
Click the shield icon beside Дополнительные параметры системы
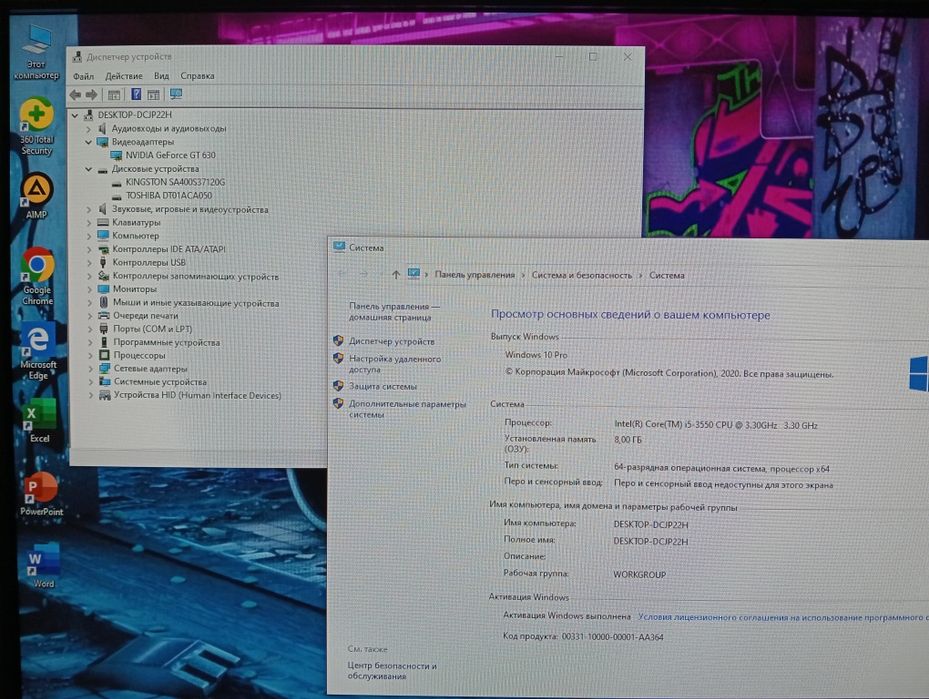[x=338, y=403]
